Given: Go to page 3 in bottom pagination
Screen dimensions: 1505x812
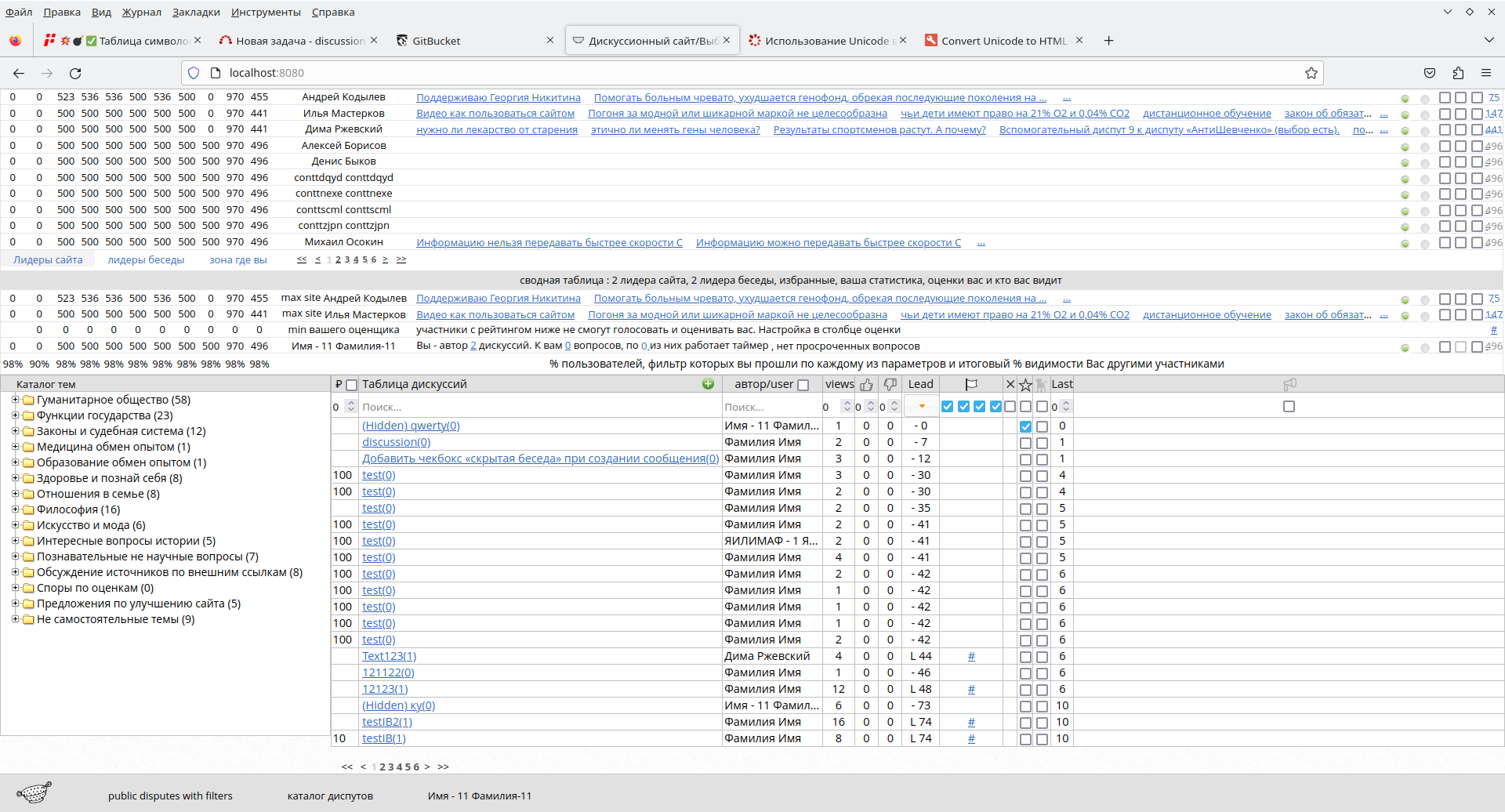Looking at the screenshot, I should (390, 767).
